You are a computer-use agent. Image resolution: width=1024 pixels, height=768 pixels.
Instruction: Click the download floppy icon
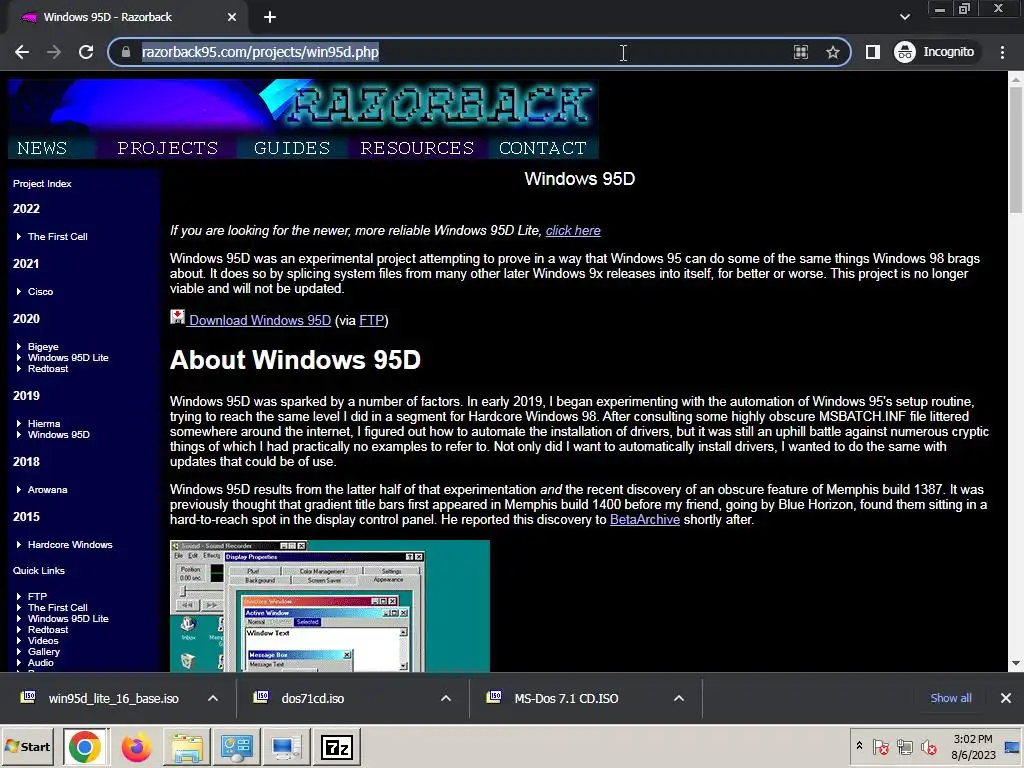tap(178, 317)
